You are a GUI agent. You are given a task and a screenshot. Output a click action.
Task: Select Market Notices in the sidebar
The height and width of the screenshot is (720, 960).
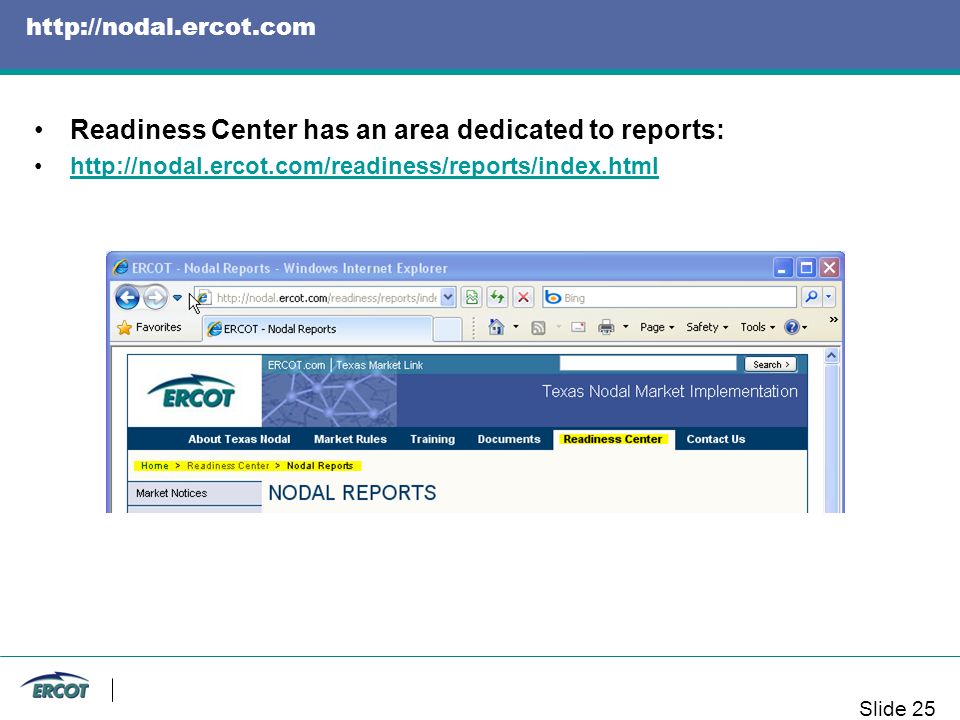pyautogui.click(x=194, y=493)
